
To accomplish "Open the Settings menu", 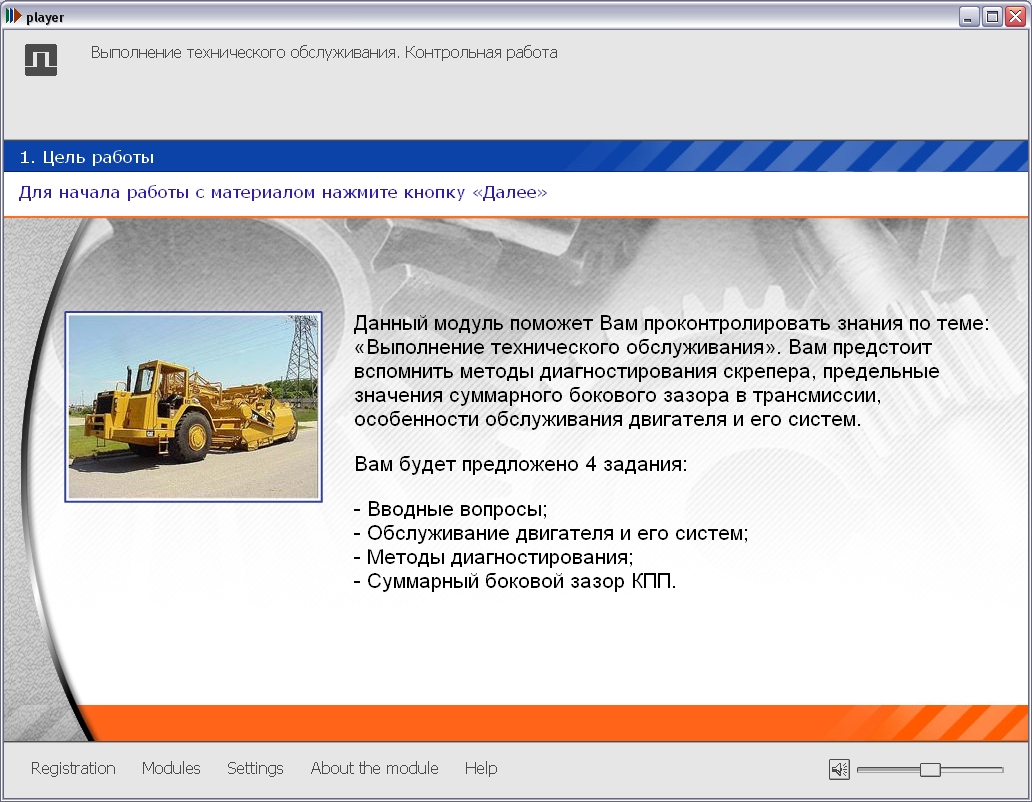I will (255, 768).
